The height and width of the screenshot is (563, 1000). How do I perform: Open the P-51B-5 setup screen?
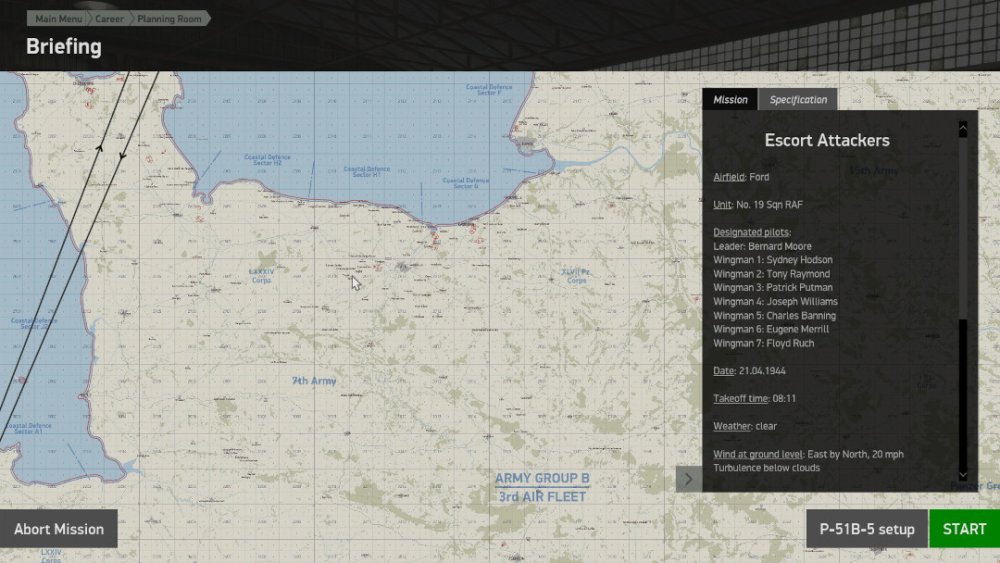pyautogui.click(x=867, y=529)
